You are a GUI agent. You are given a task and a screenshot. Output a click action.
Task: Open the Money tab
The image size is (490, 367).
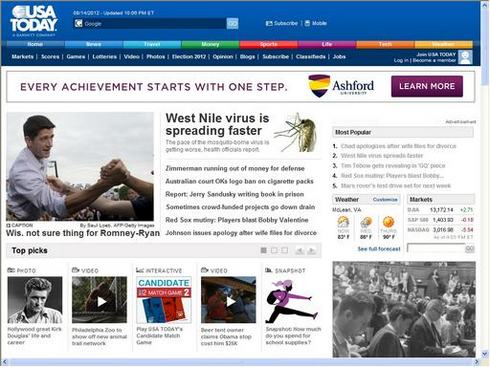point(210,44)
